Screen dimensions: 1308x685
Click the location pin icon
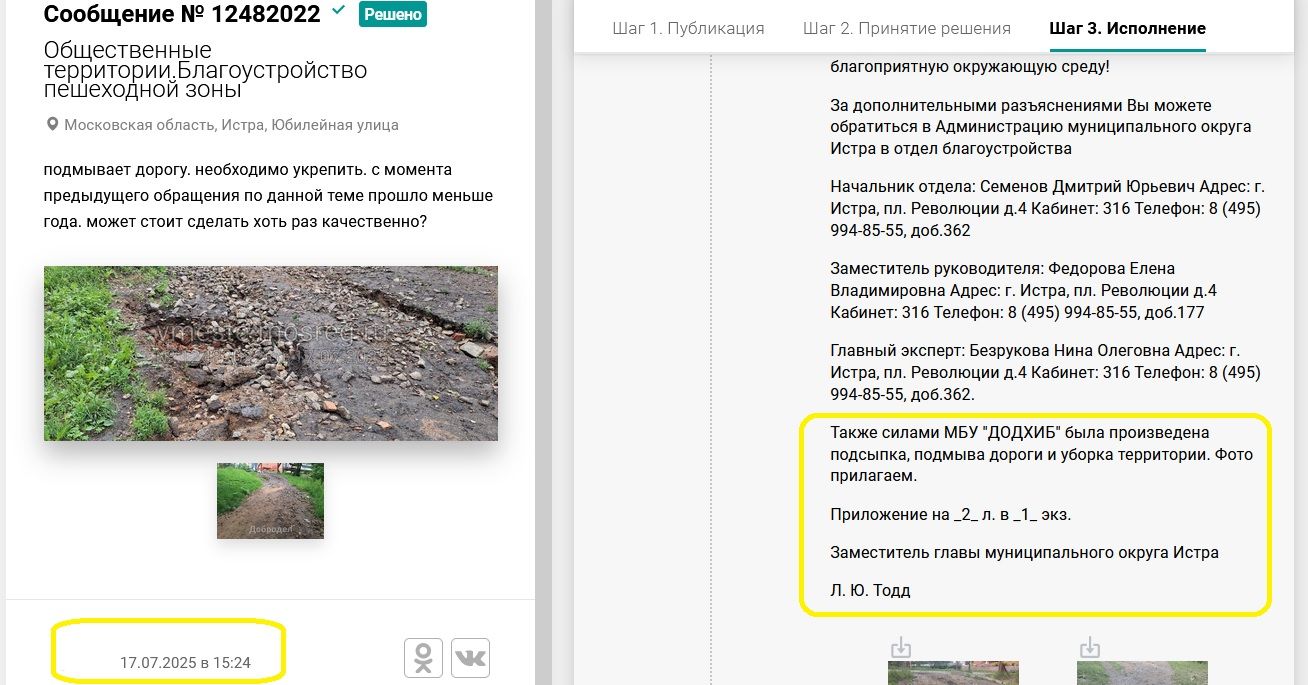tap(53, 125)
